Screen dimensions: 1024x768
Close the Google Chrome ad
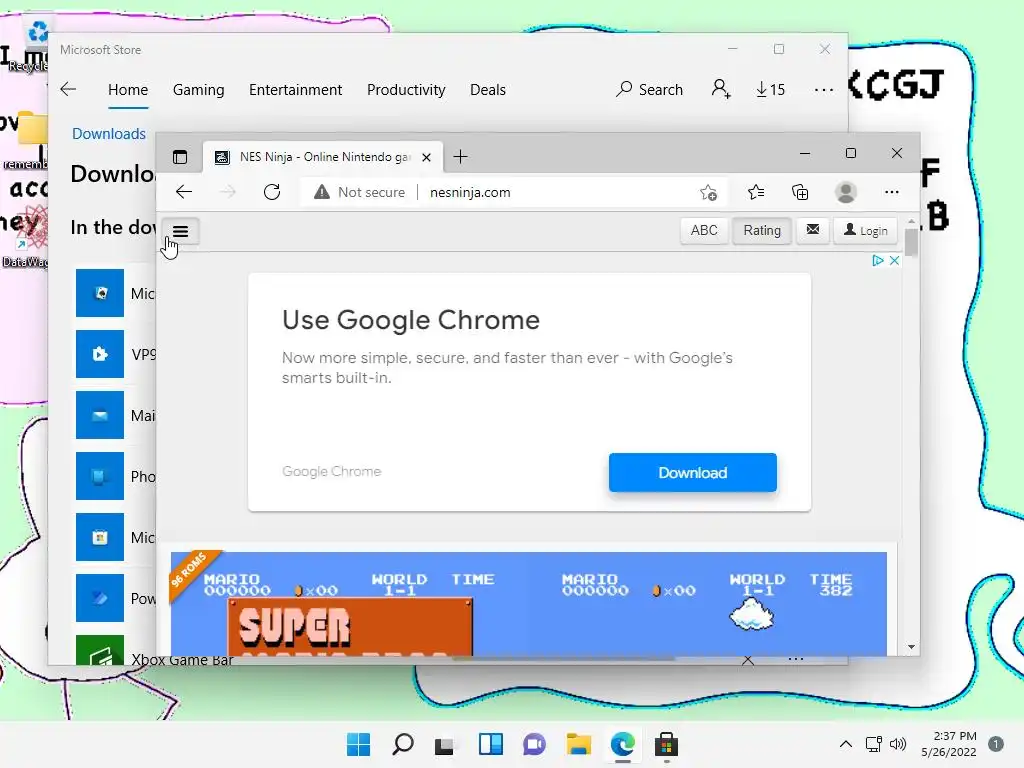pyautogui.click(x=895, y=261)
